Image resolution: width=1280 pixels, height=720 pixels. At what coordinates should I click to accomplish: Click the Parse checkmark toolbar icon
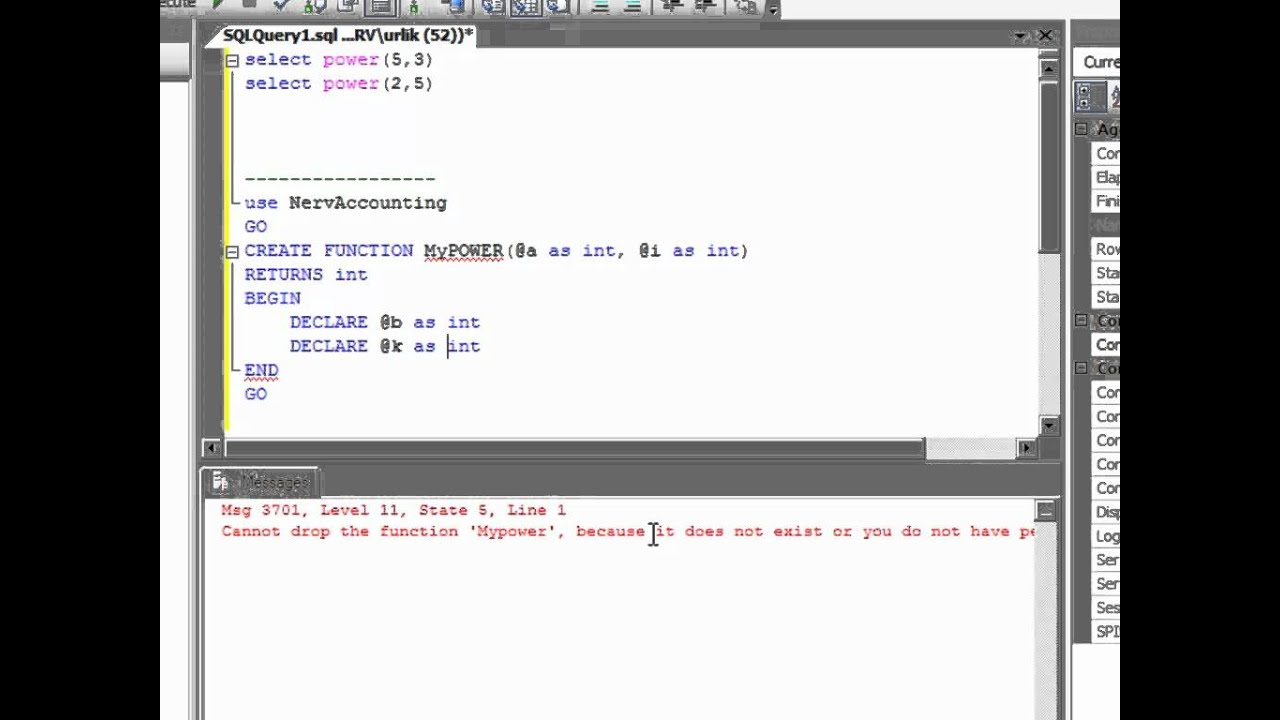coord(281,5)
